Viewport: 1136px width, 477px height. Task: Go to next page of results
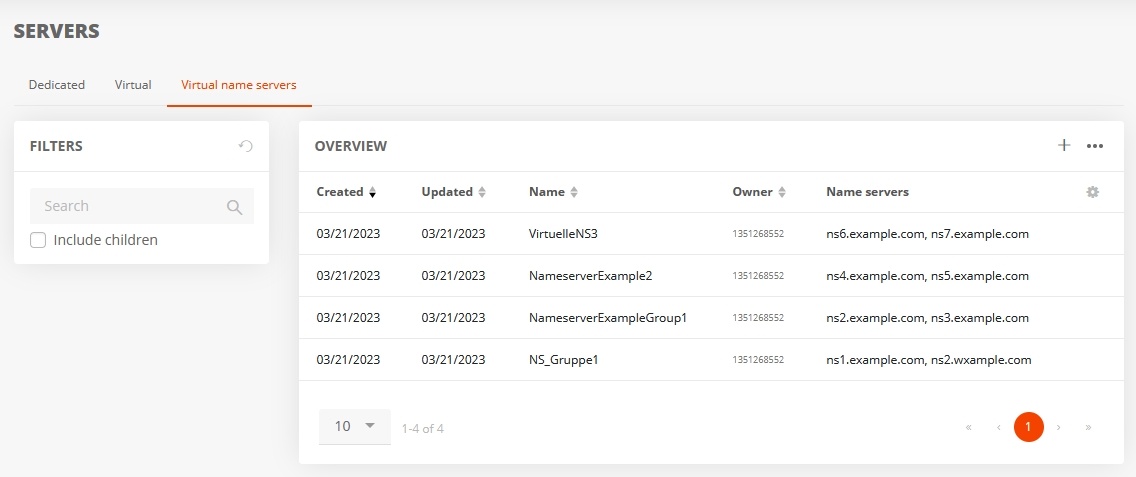point(1058,427)
